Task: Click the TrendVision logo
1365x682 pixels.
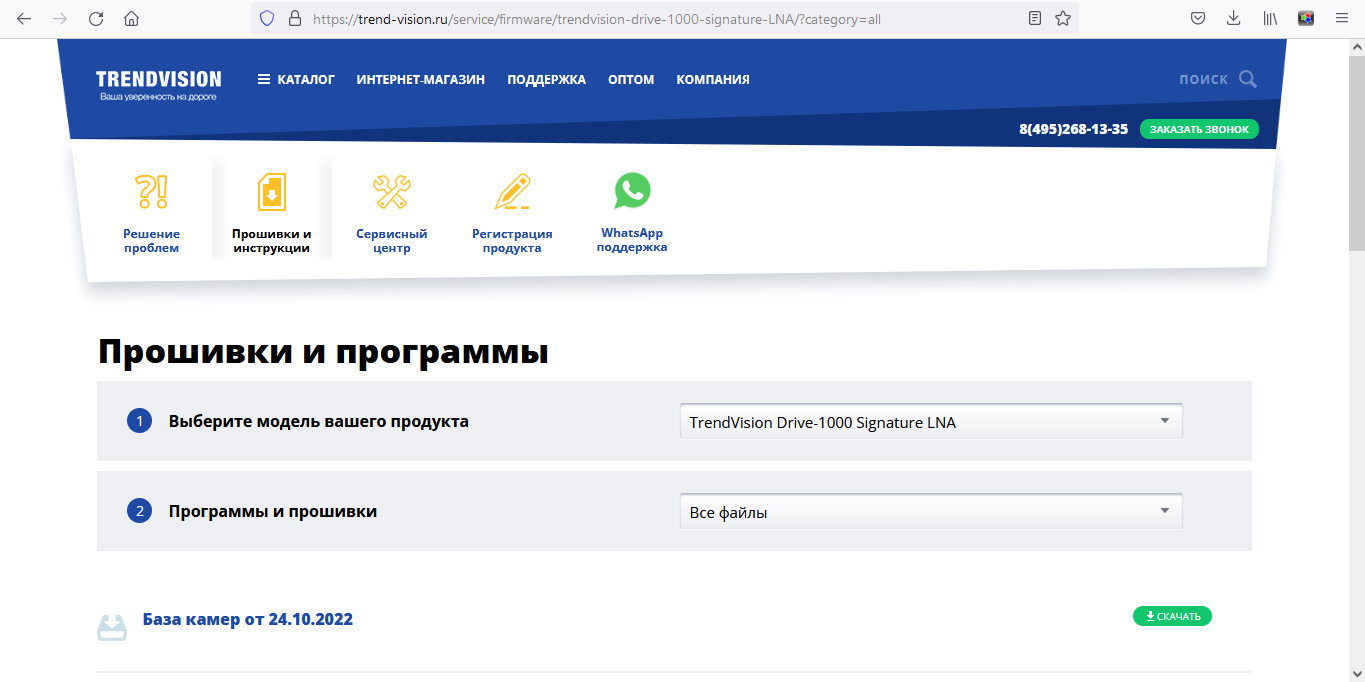Action: pos(158,84)
